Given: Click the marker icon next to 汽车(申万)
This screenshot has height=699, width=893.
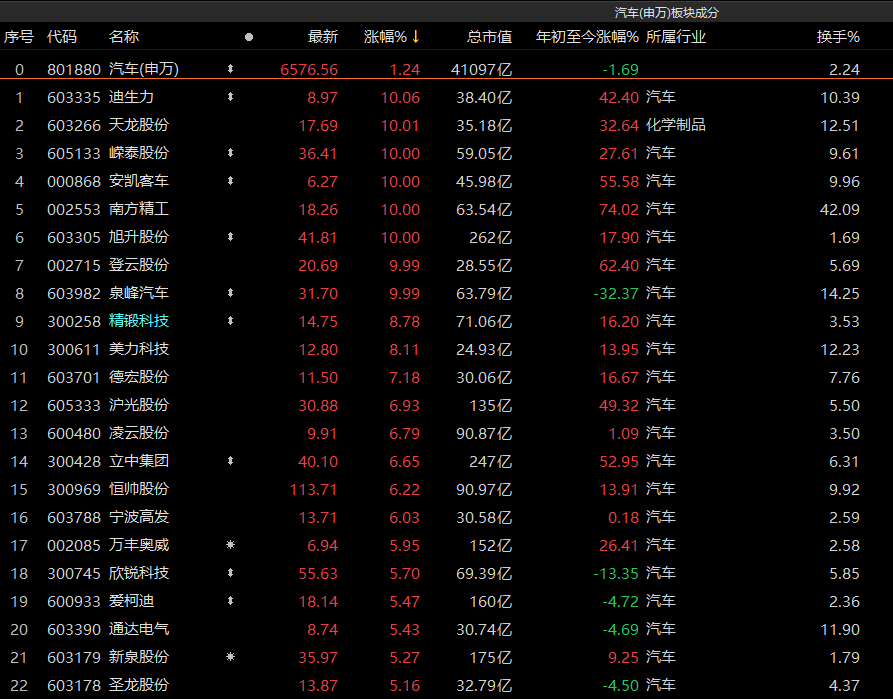Looking at the screenshot, I should point(231,69).
